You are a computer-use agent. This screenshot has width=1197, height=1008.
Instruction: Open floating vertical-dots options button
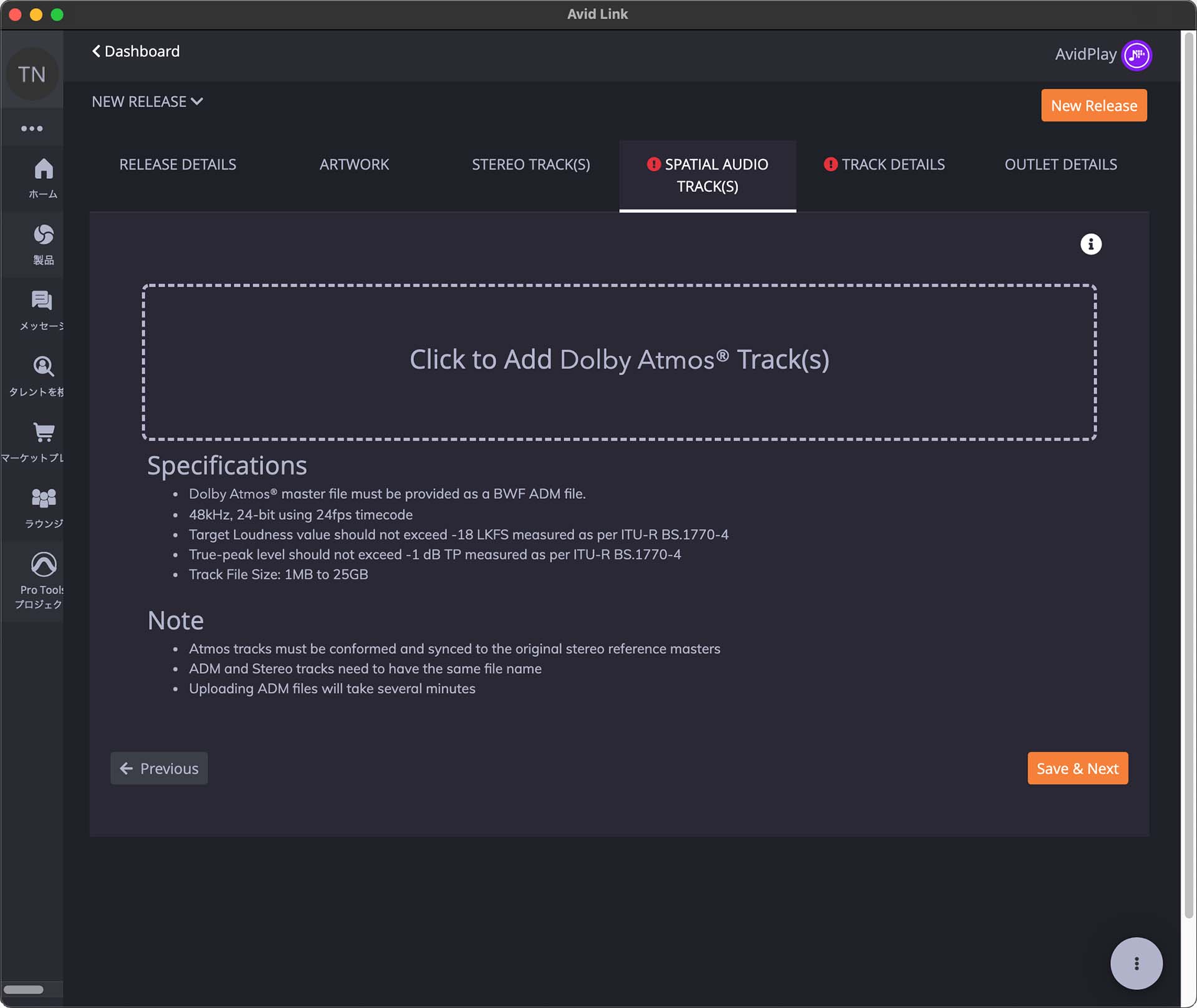pyautogui.click(x=1136, y=963)
